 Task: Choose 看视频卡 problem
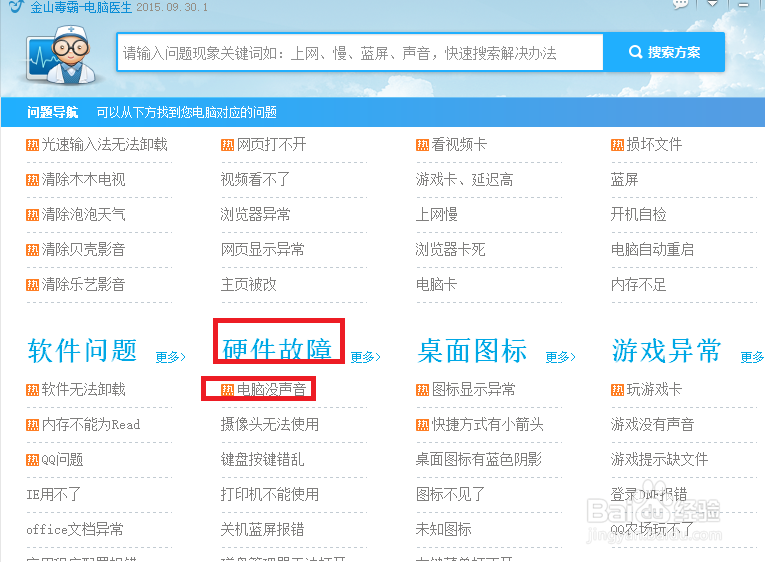(459, 144)
